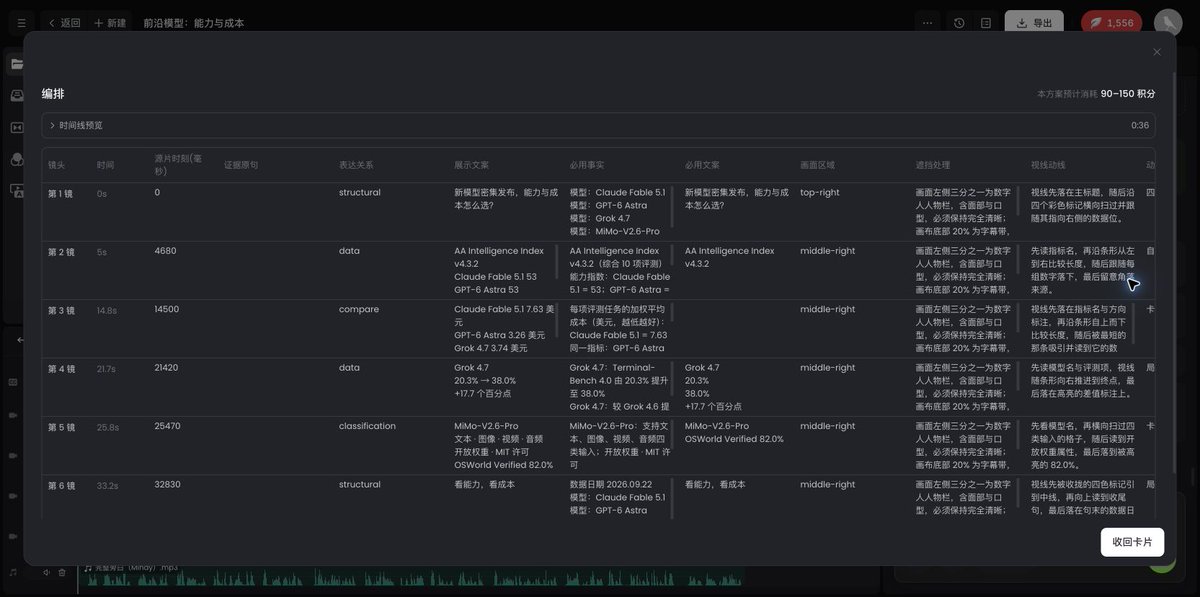
Task: Click the user avatar in the top bar
Action: pyautogui.click(x=1167, y=23)
